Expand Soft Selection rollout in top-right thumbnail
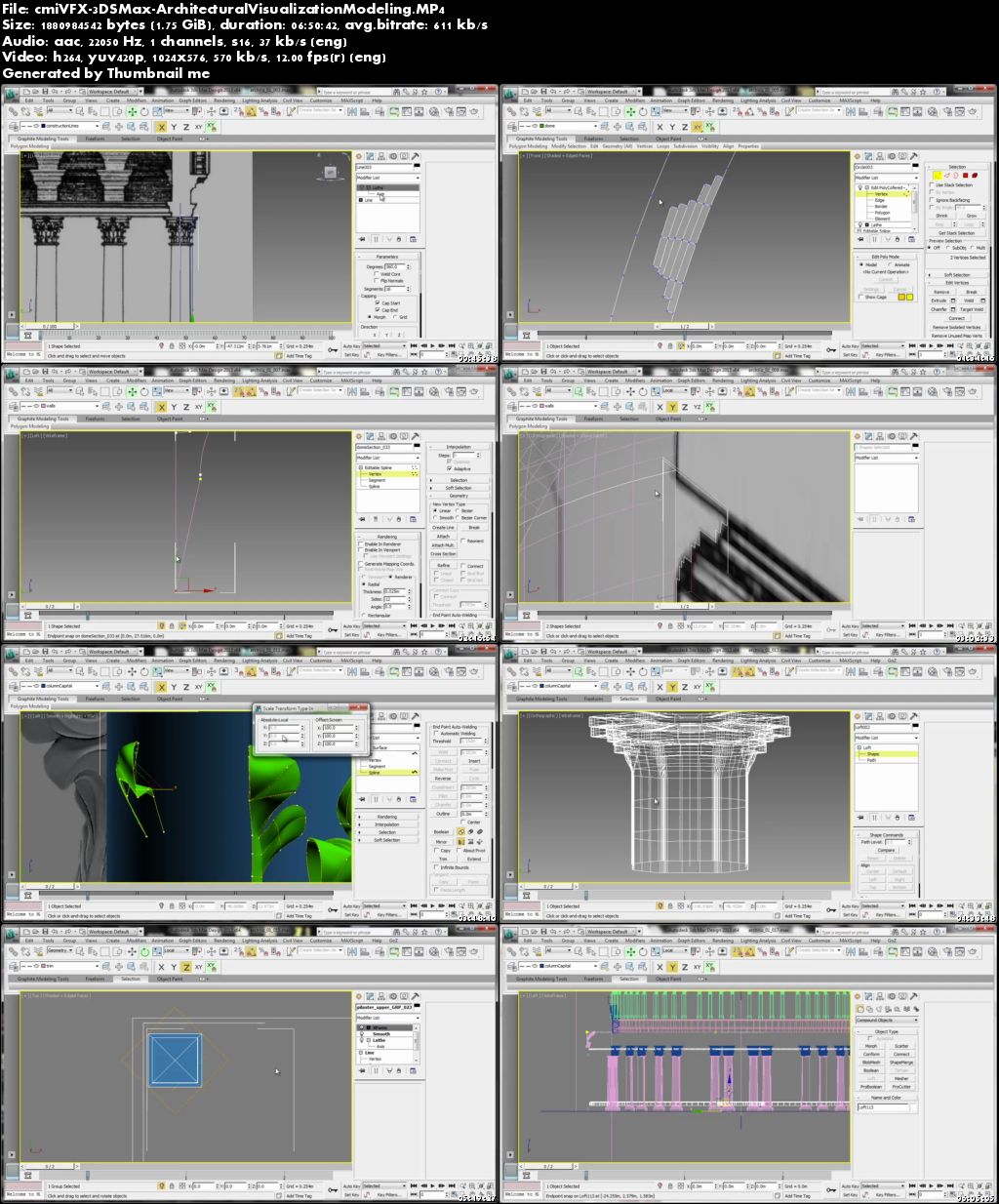The width and height of the screenshot is (999, 1204). point(956,275)
